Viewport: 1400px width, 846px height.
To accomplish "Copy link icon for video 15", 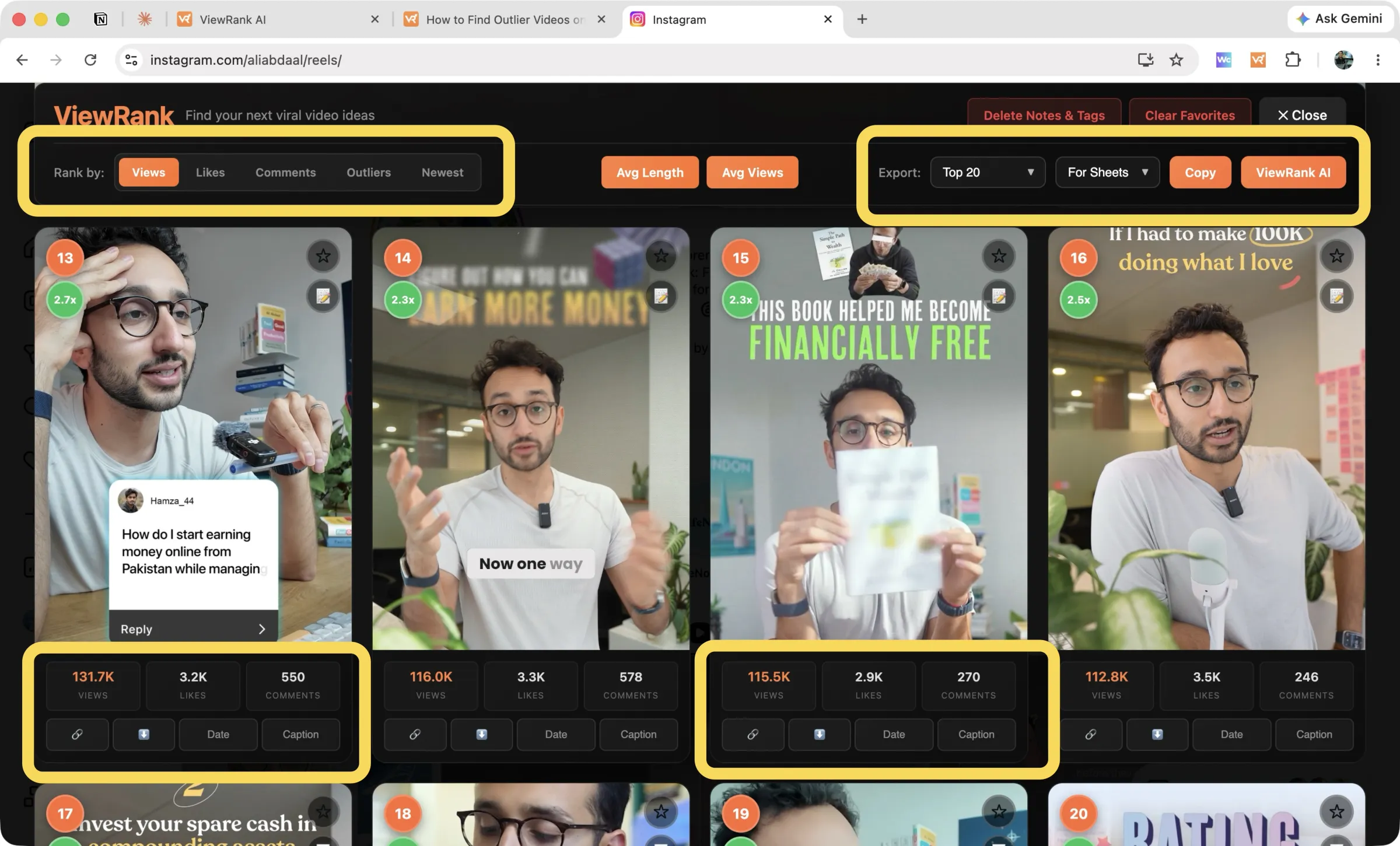I will click(x=752, y=735).
